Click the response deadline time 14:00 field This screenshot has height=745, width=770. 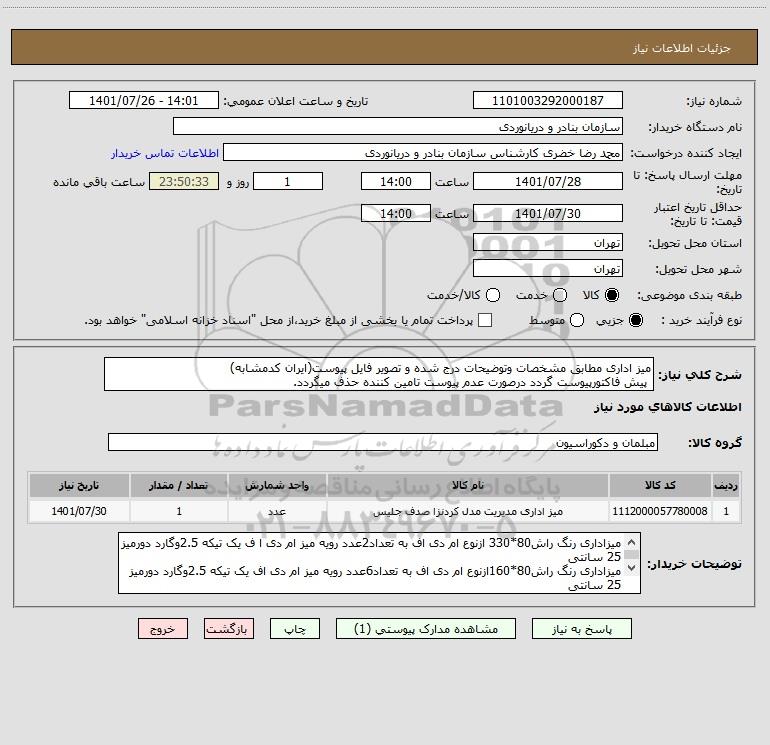[396, 181]
